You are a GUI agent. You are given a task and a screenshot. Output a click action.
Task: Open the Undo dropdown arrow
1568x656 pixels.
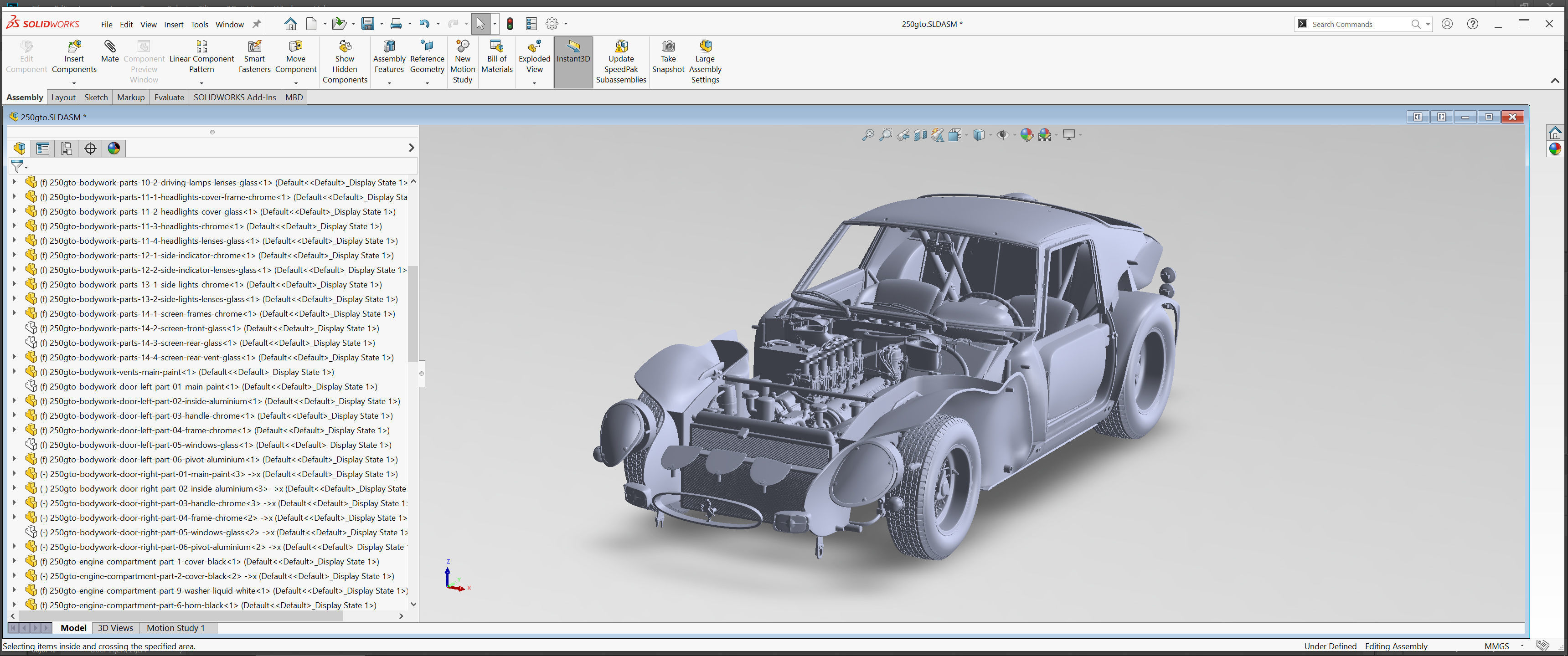[x=438, y=24]
